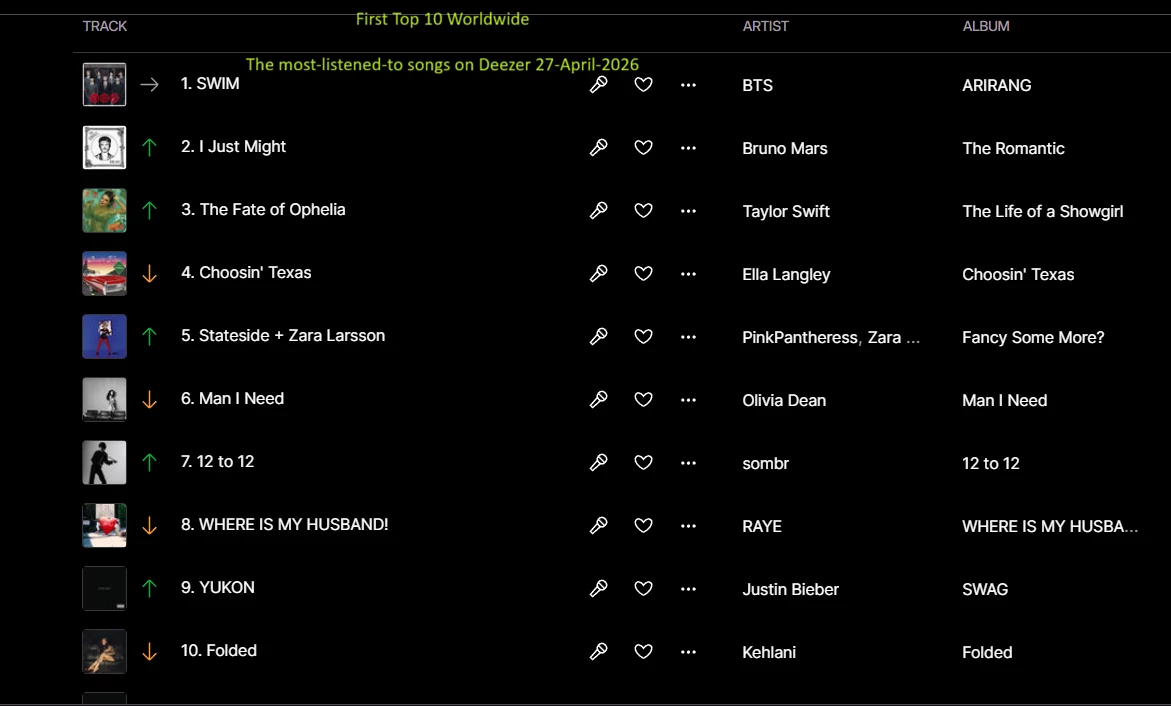Expand options menu for YUKON track
The image size is (1171, 706).
[688, 589]
